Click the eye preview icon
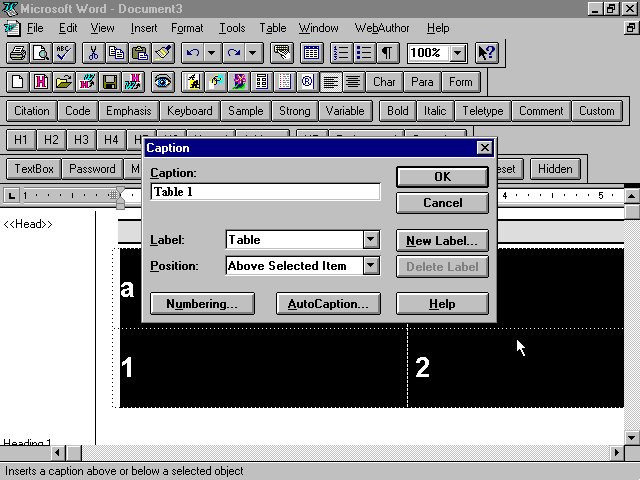The image size is (640, 480). (162, 82)
